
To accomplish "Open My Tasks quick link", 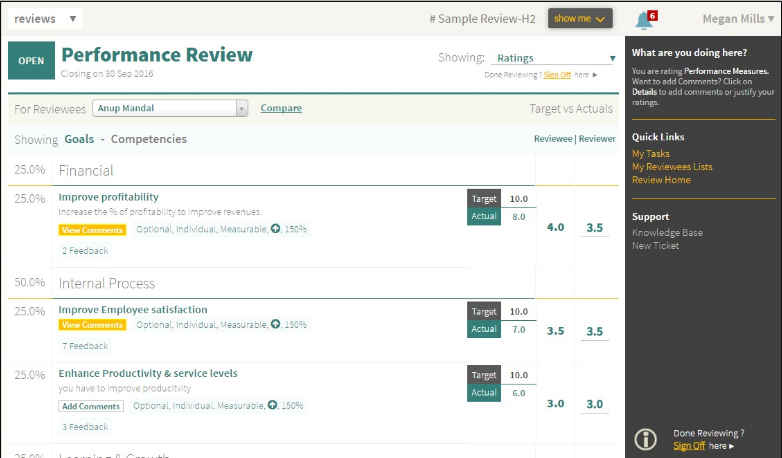I will pos(651,154).
